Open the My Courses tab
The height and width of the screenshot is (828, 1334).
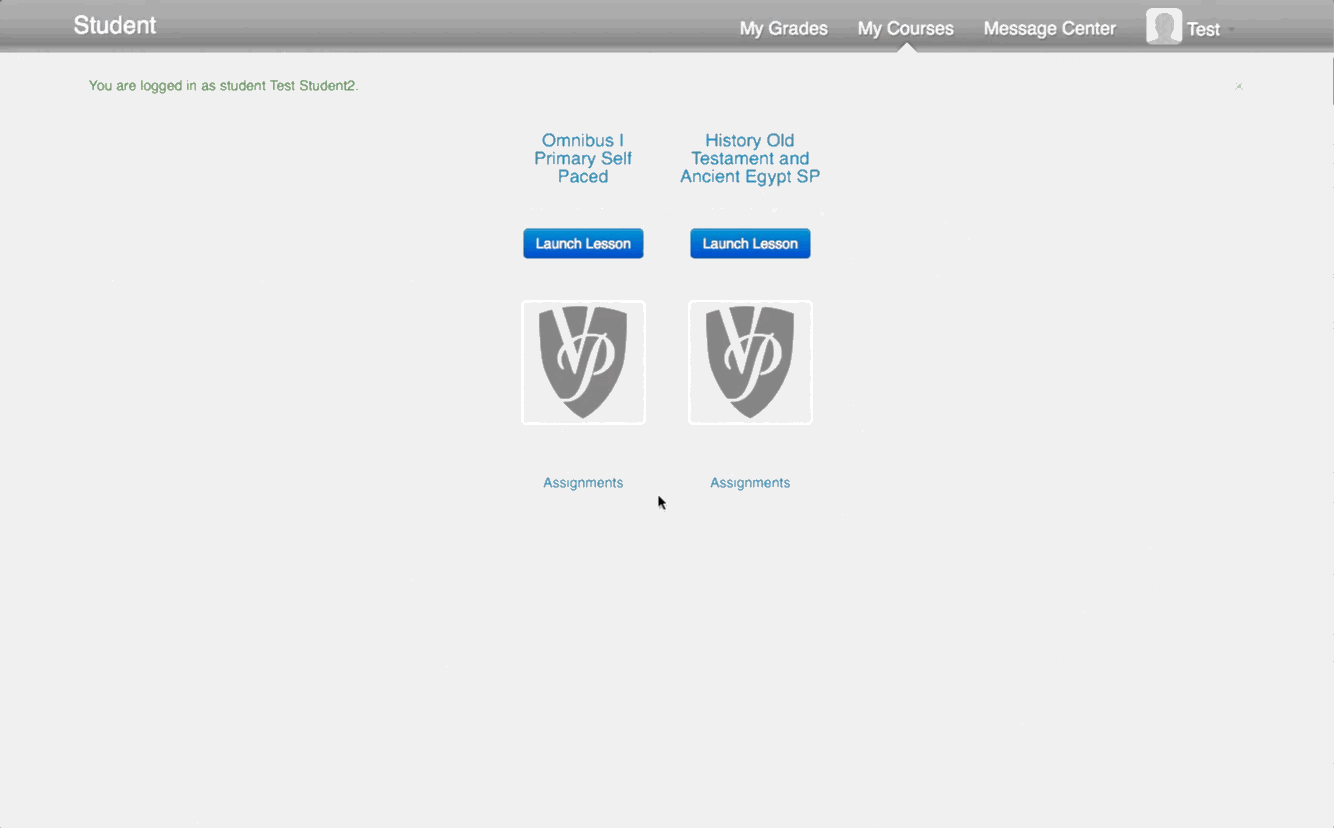pyautogui.click(x=905, y=29)
